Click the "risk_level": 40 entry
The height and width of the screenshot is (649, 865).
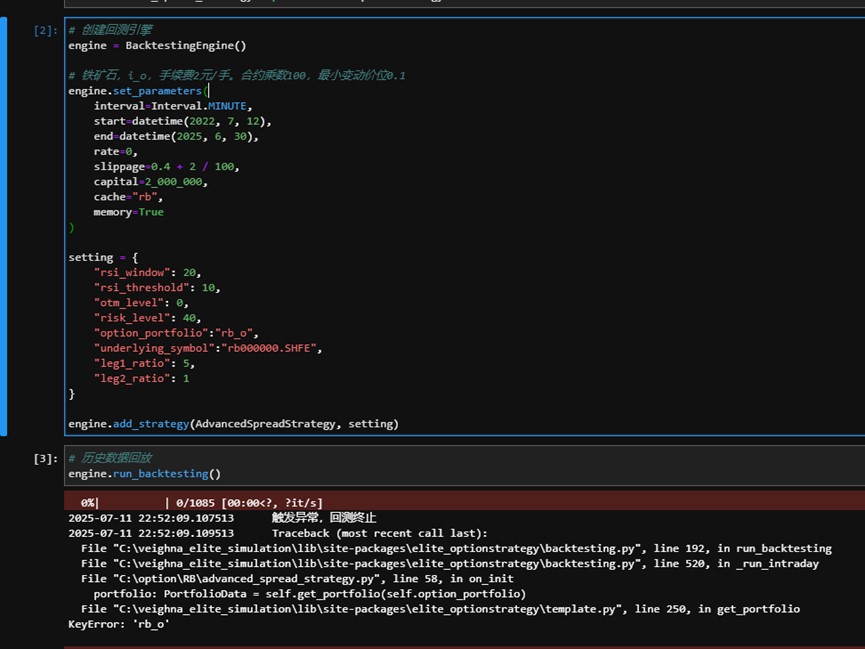point(147,318)
